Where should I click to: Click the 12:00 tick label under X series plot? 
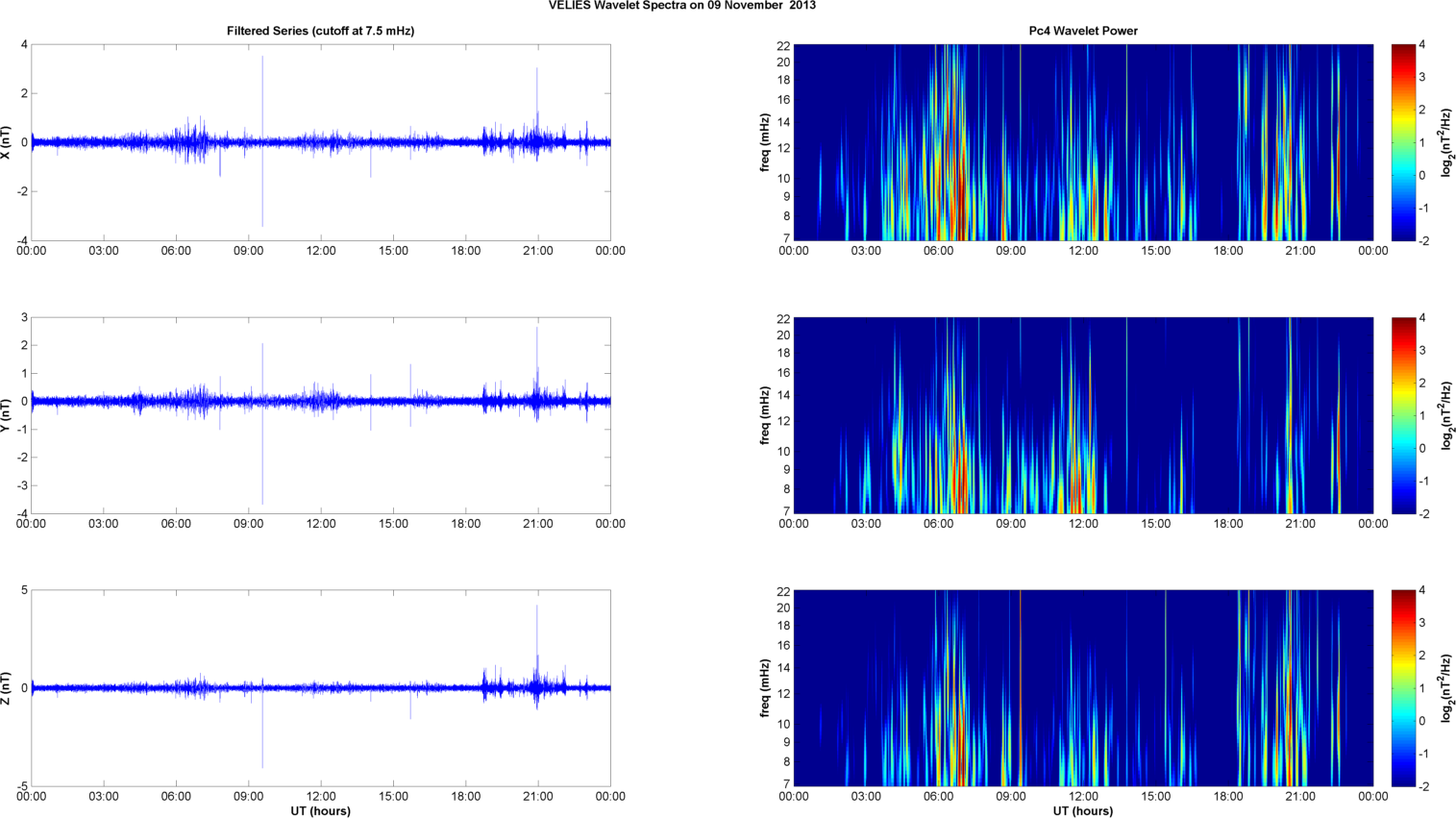coord(321,251)
